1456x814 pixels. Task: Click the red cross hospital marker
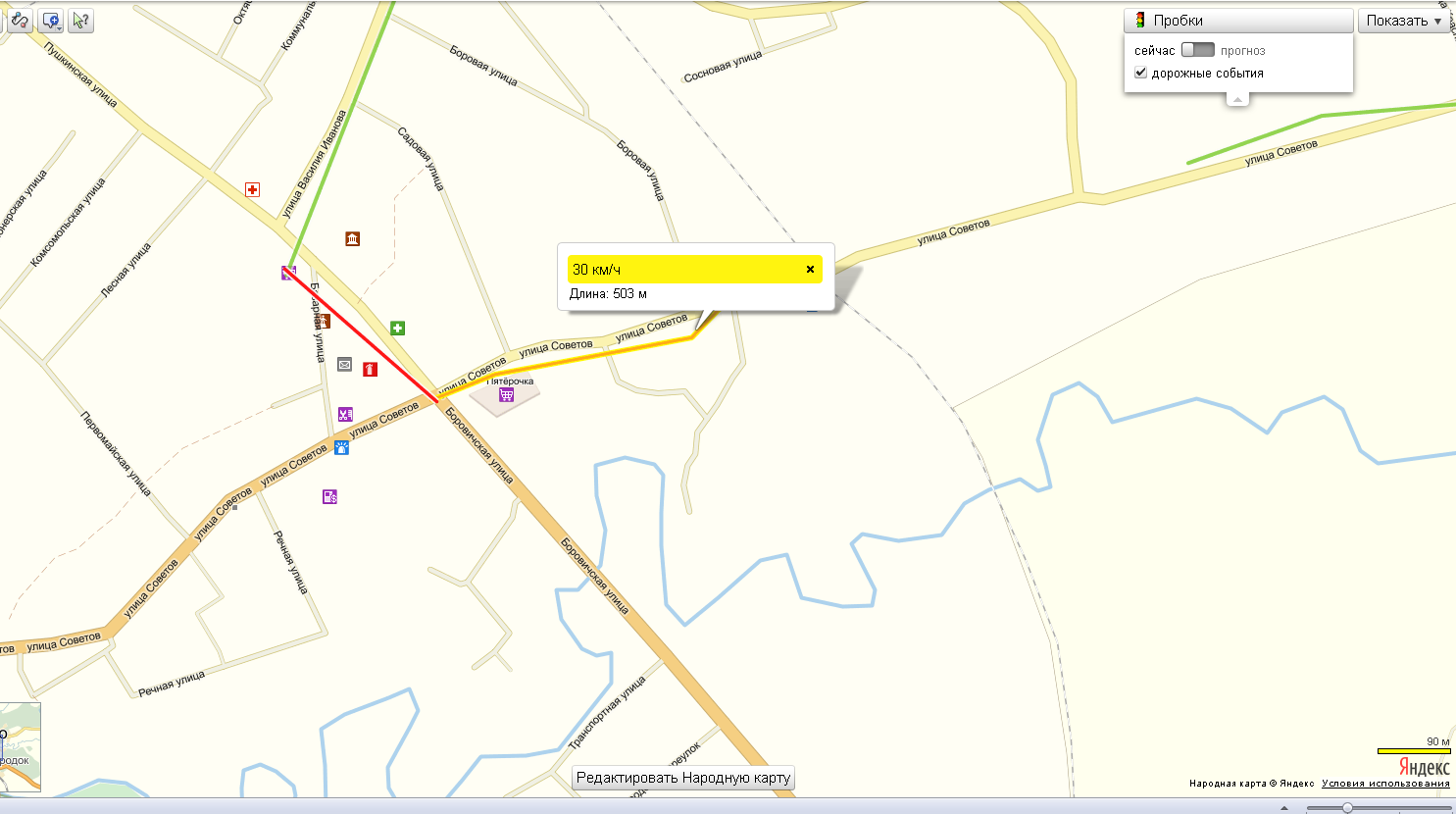(x=252, y=189)
